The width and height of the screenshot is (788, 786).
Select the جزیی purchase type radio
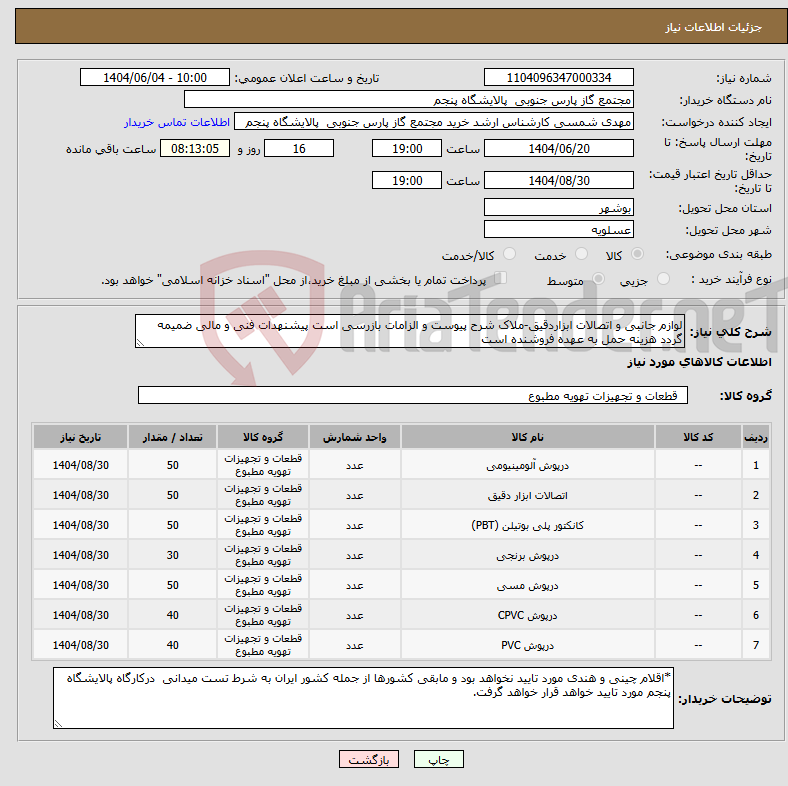(663, 279)
